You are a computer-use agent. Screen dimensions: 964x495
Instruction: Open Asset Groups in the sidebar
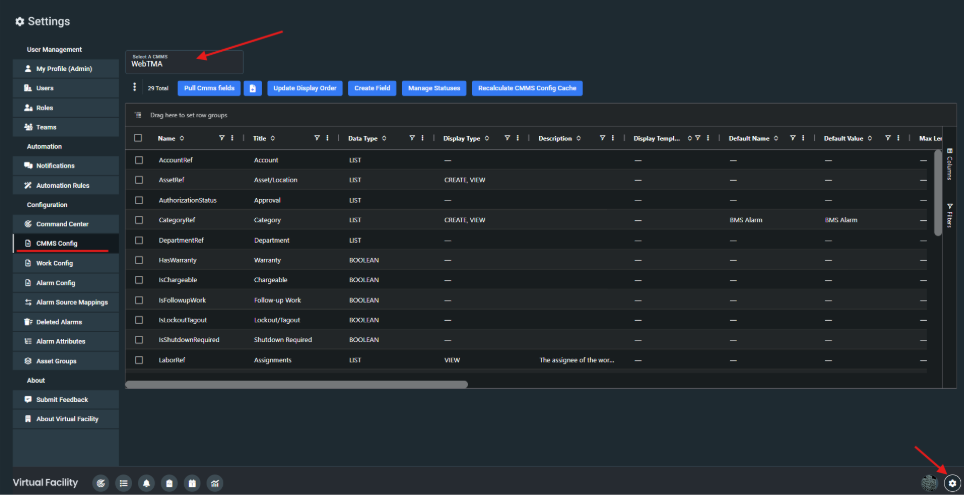[66, 361]
